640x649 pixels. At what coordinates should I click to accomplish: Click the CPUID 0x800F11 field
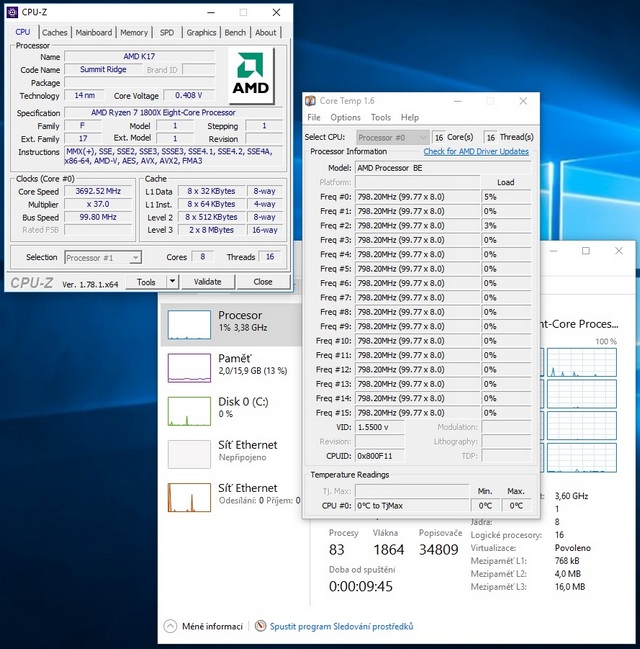(x=380, y=456)
